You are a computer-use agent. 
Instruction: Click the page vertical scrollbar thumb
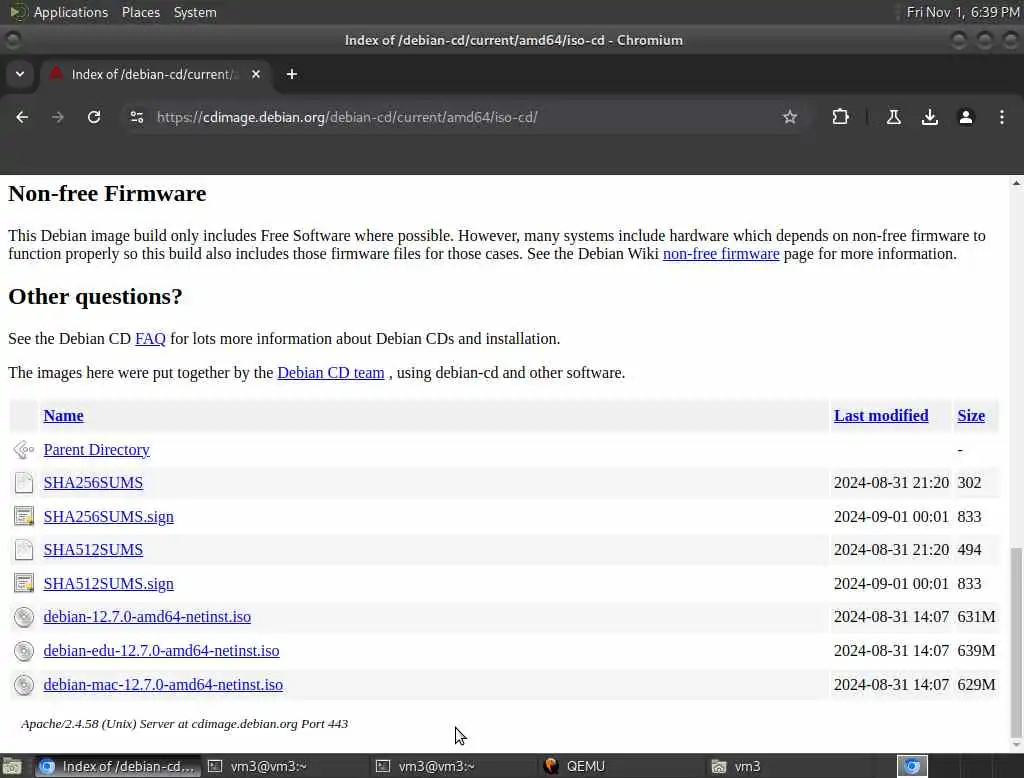tap(1016, 641)
